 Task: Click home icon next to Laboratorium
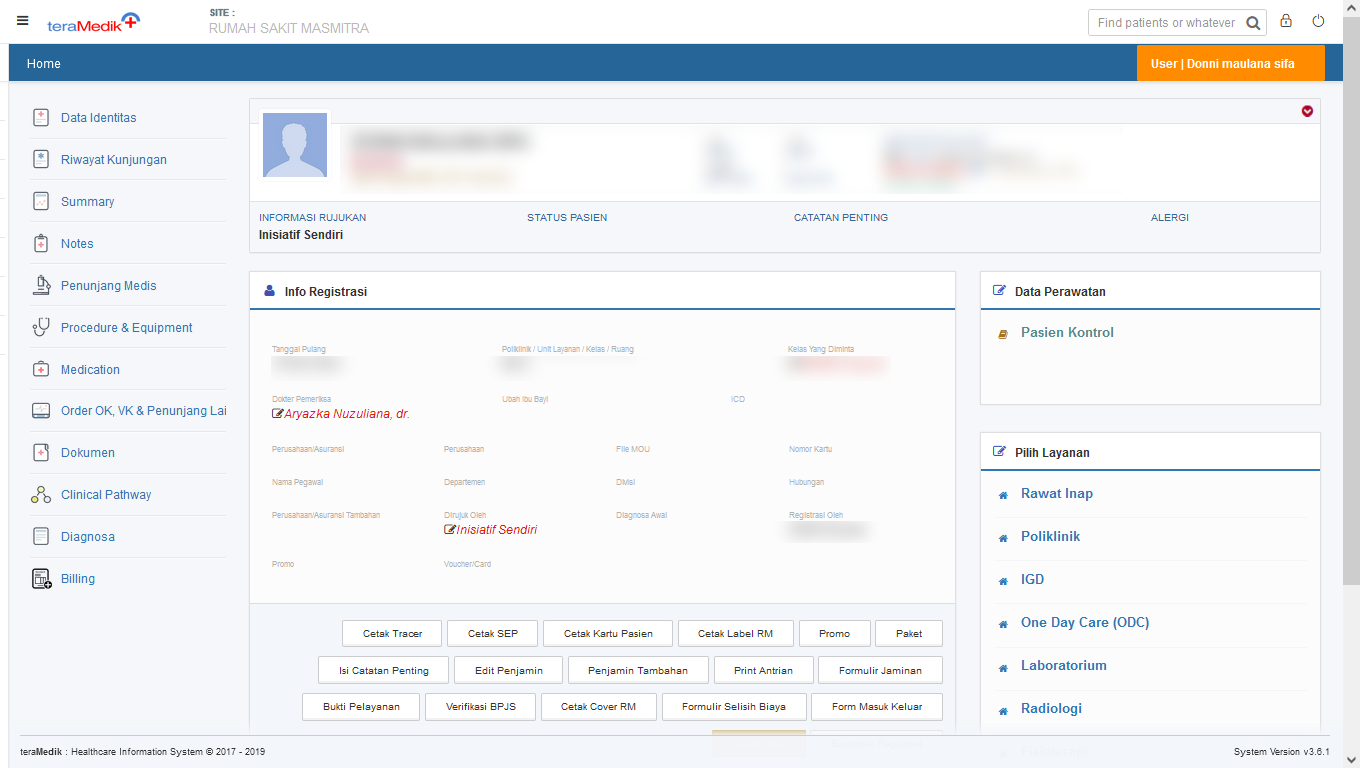1003,667
